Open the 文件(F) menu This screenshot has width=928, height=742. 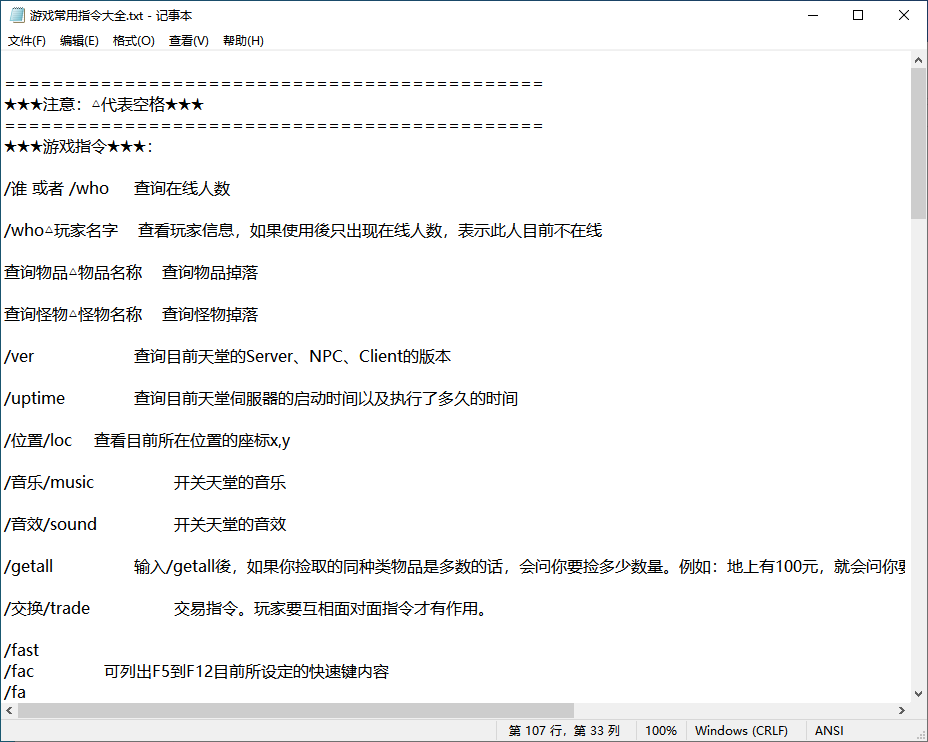pos(27,41)
